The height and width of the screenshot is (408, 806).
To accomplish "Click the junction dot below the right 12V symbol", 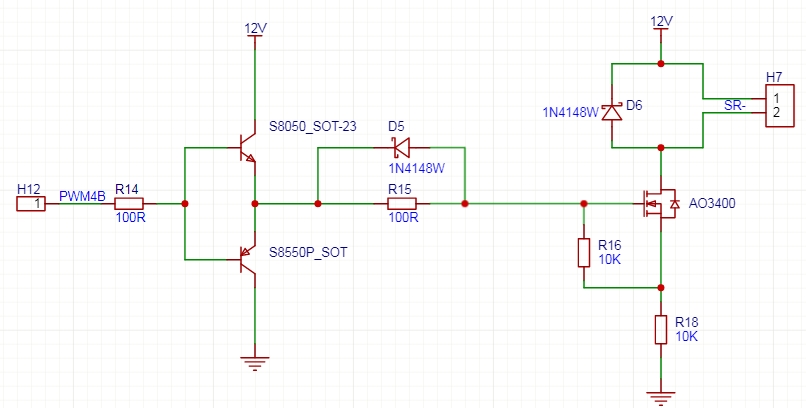I will (x=661, y=64).
